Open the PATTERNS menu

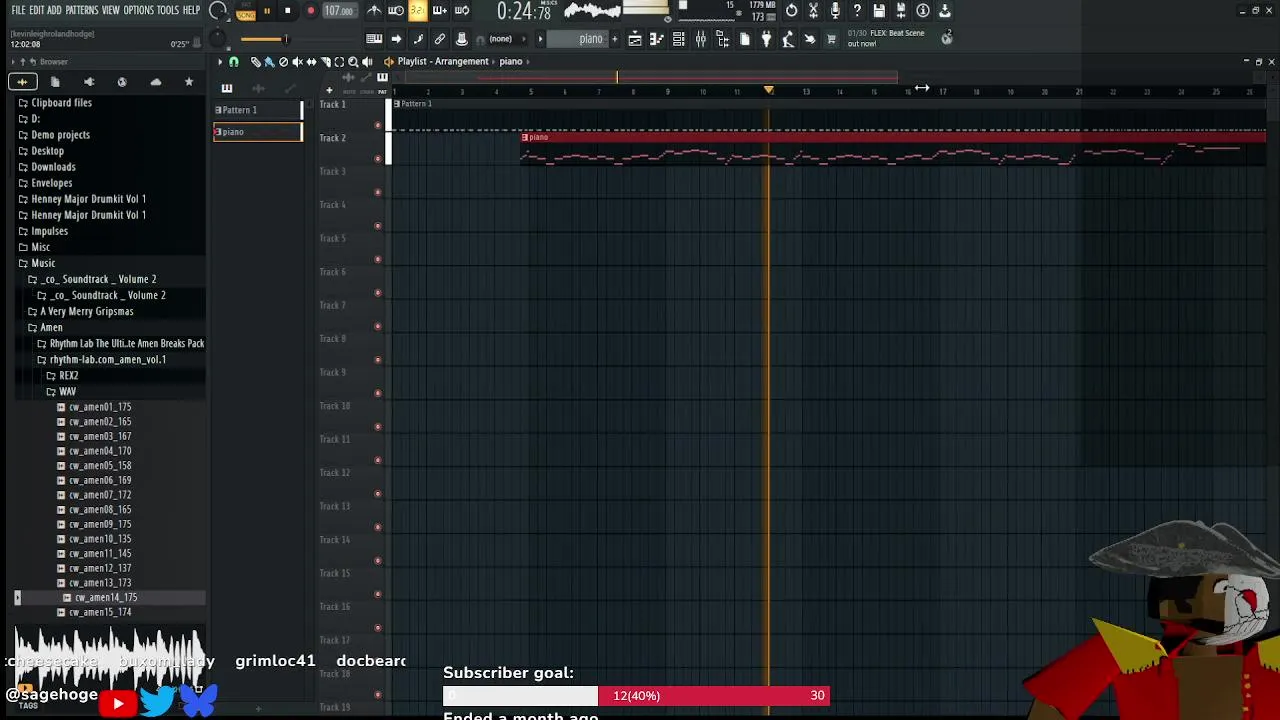click(82, 10)
